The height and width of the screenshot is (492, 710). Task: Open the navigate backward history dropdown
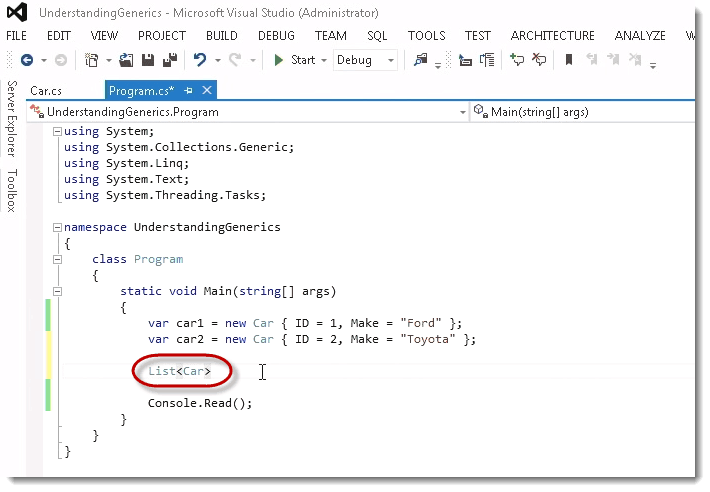point(44,60)
